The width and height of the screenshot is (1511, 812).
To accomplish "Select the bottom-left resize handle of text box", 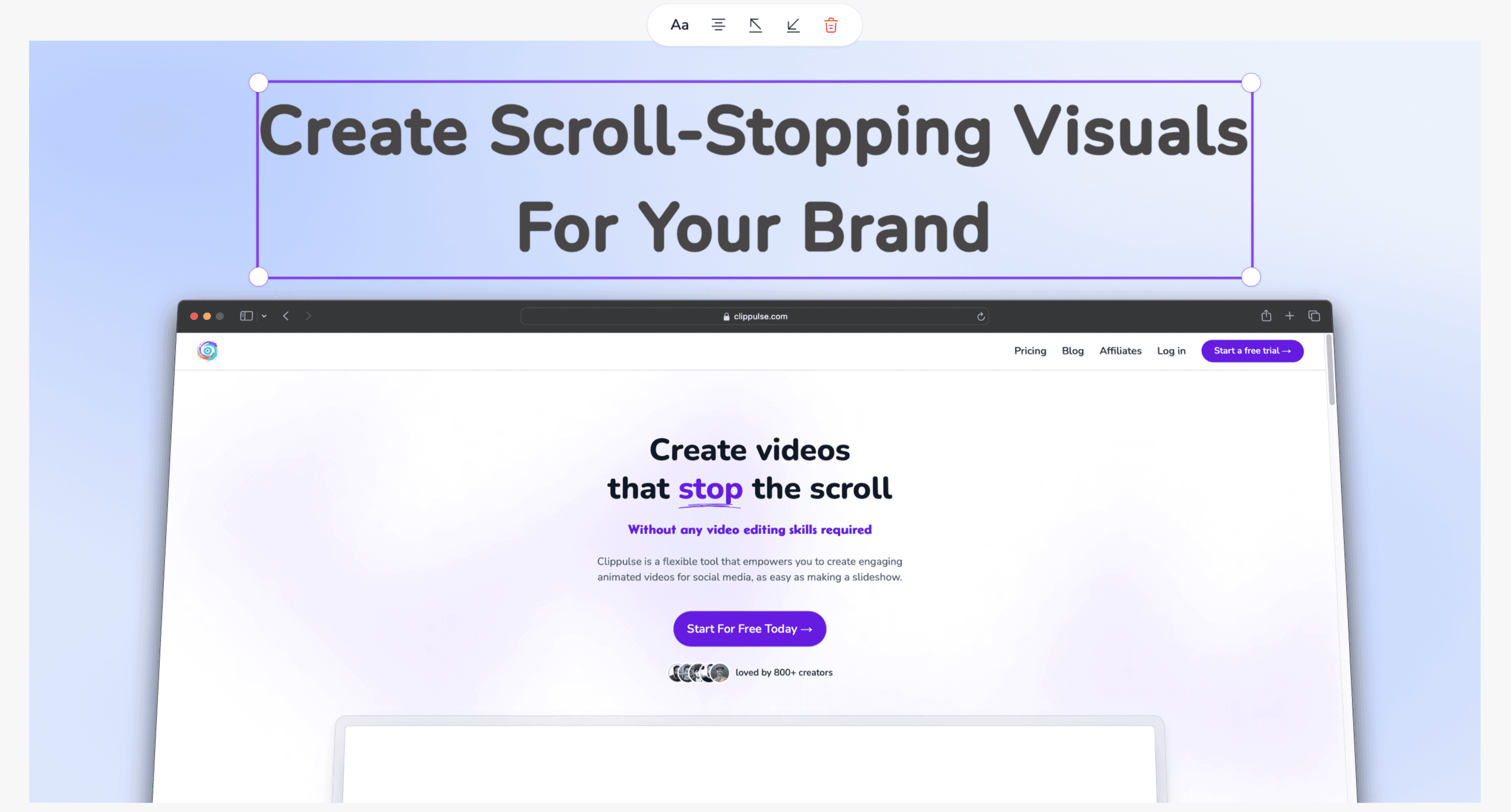I will click(x=259, y=276).
